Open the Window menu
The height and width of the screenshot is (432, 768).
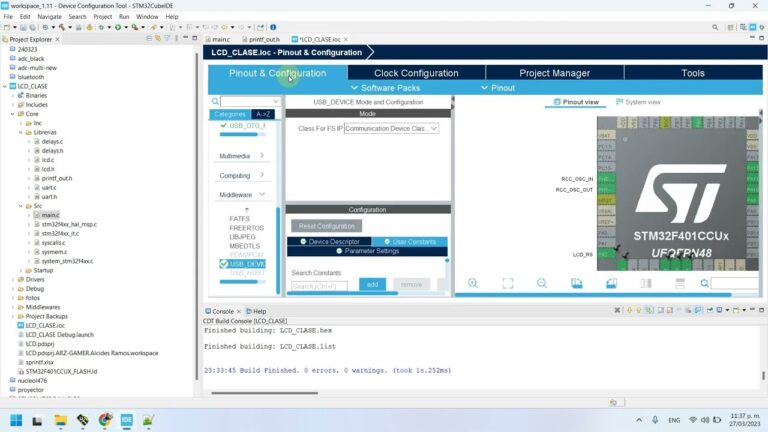point(147,17)
